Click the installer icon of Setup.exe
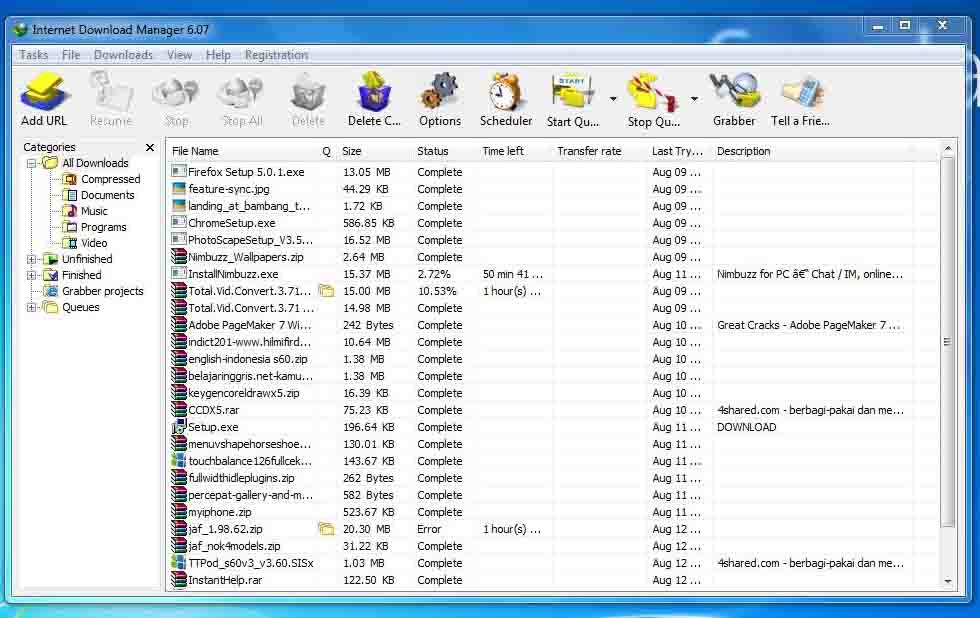980x618 pixels. 179,427
